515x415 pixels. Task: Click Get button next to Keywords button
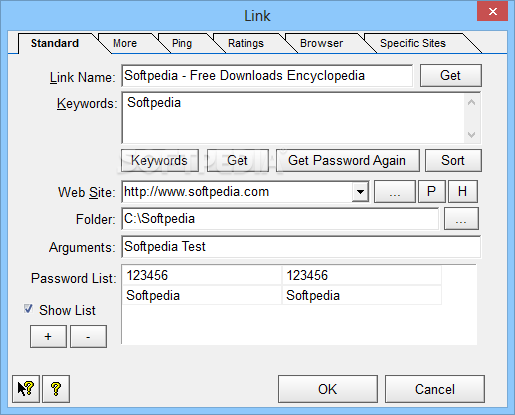[238, 161]
